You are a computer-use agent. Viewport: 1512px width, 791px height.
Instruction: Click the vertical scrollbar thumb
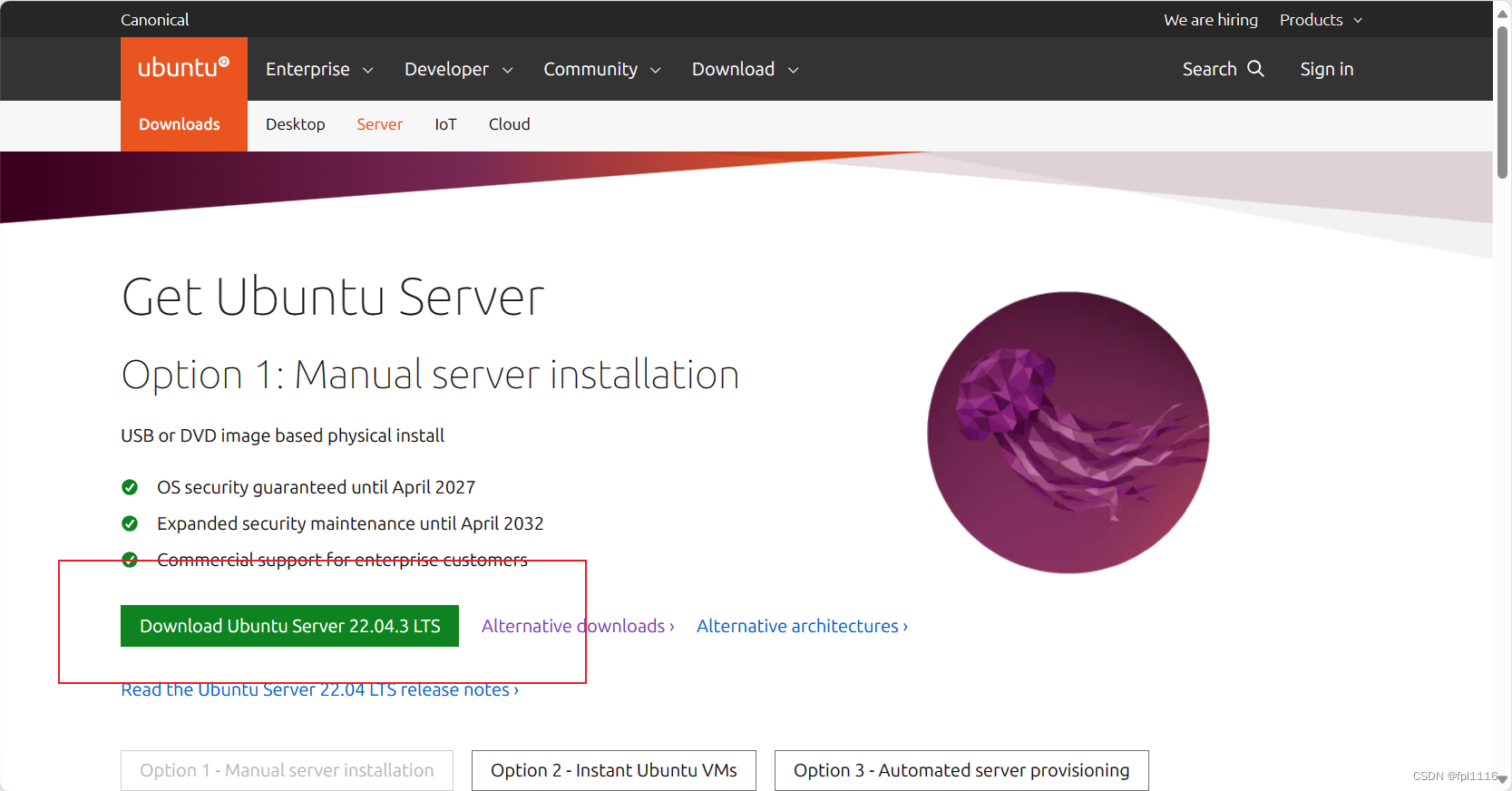1503,102
